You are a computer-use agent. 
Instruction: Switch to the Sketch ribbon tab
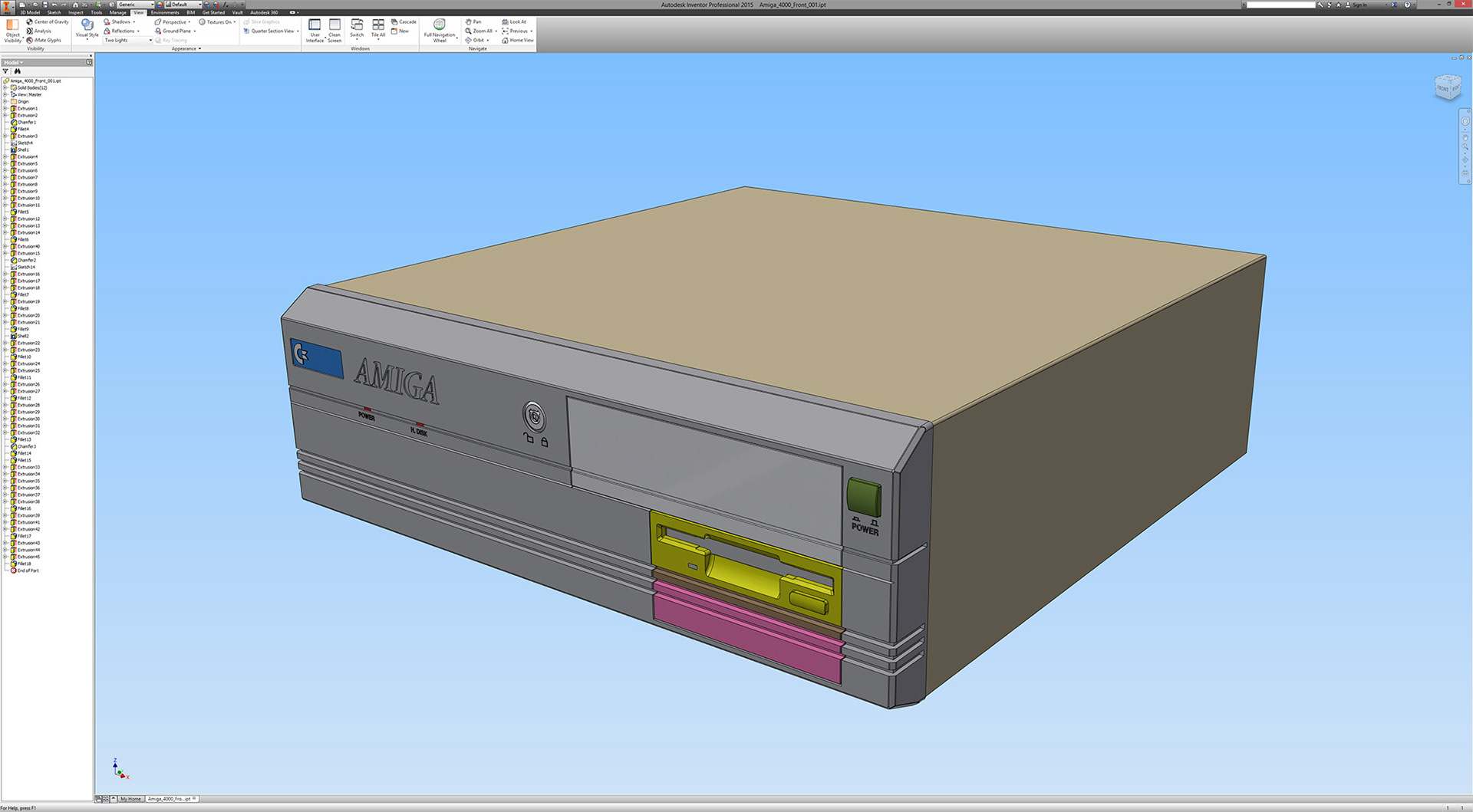click(54, 12)
